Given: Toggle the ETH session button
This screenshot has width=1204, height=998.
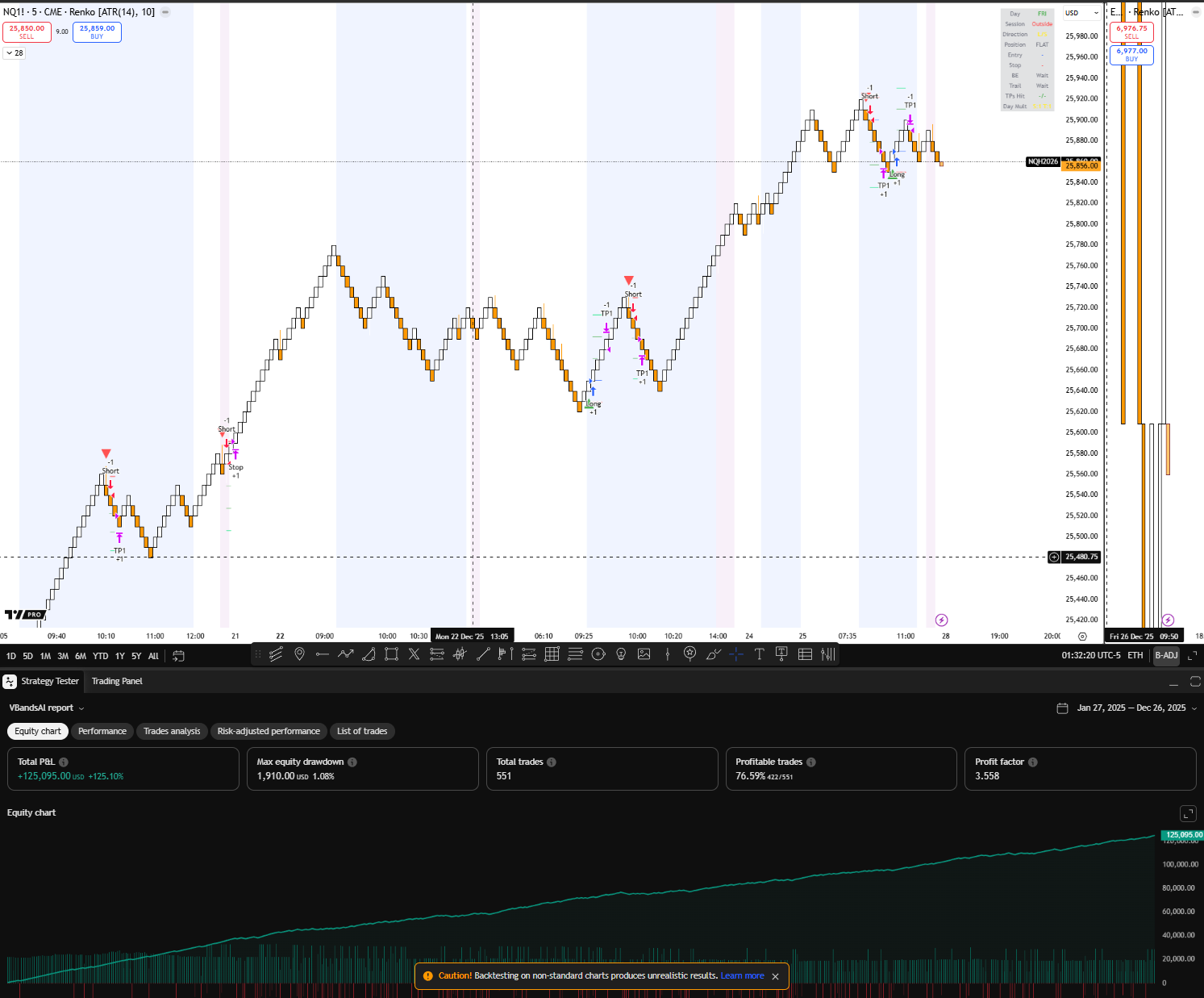Looking at the screenshot, I should 1135,656.
